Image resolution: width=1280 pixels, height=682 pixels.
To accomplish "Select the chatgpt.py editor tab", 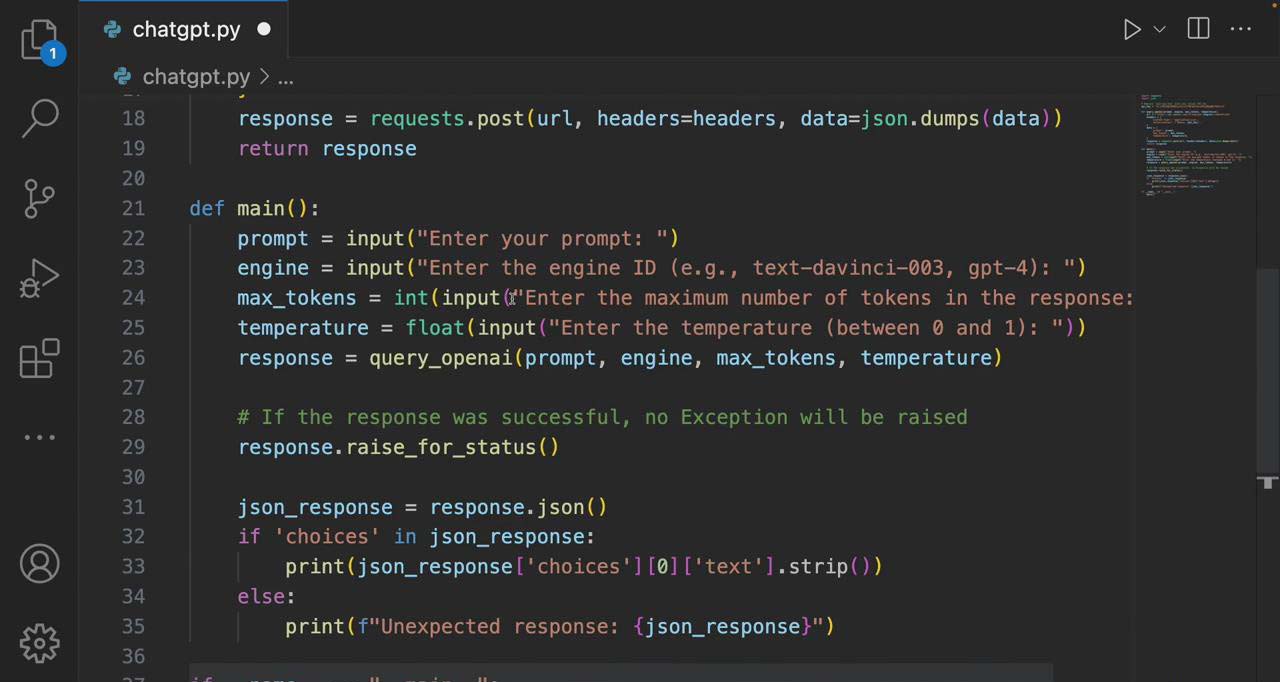I will [186, 29].
